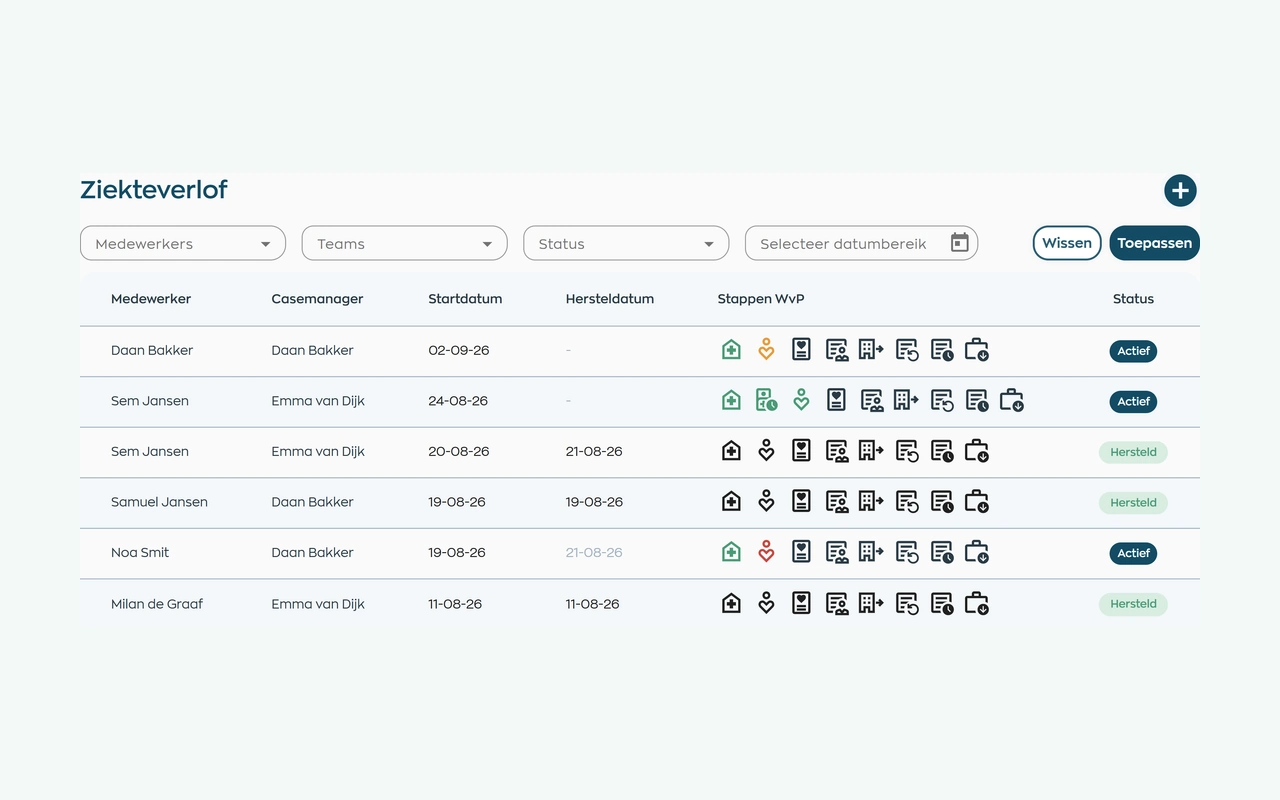Click green heart-person icon in the 24-08-26 row

[x=801, y=401]
